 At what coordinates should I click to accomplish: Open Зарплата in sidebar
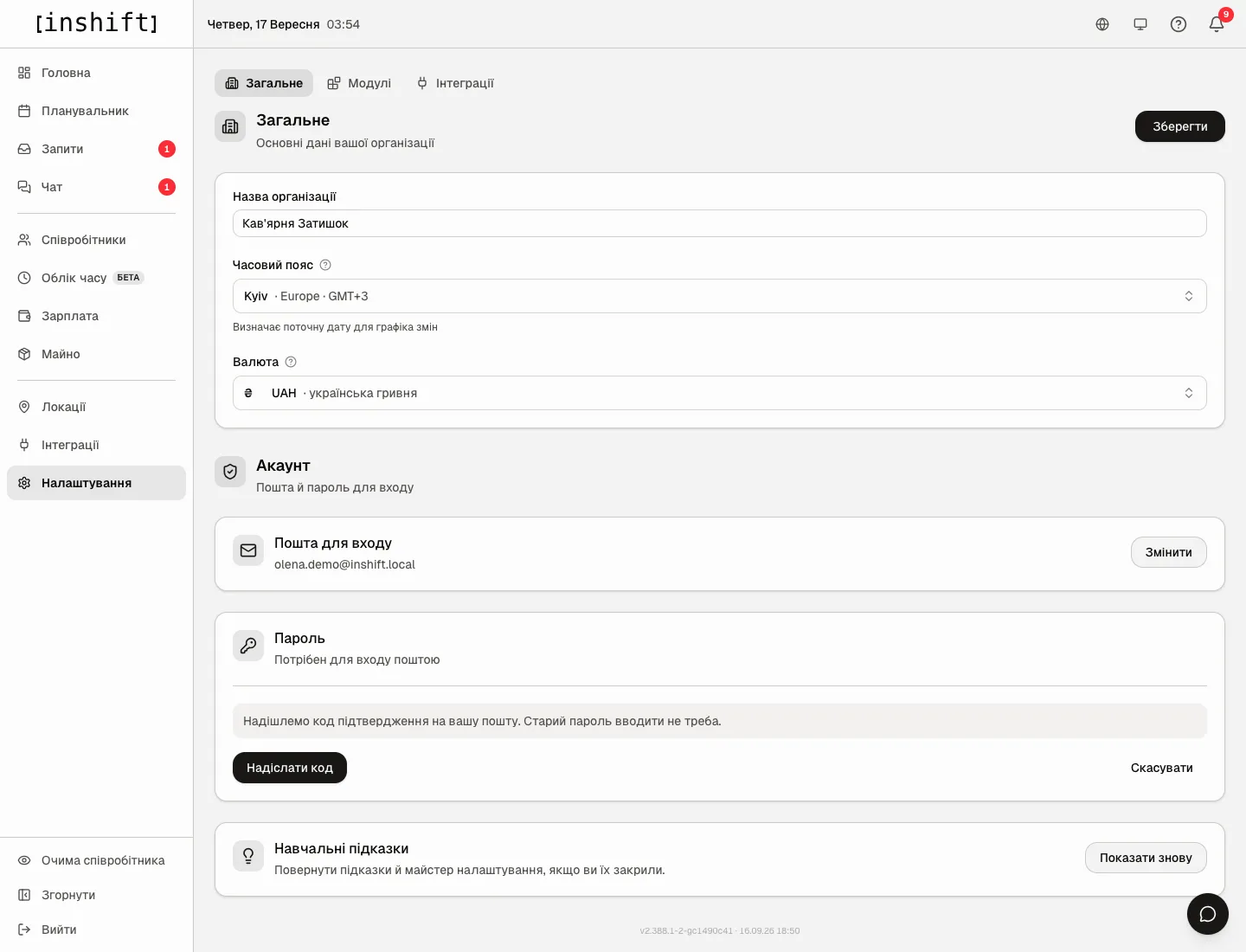coord(96,316)
